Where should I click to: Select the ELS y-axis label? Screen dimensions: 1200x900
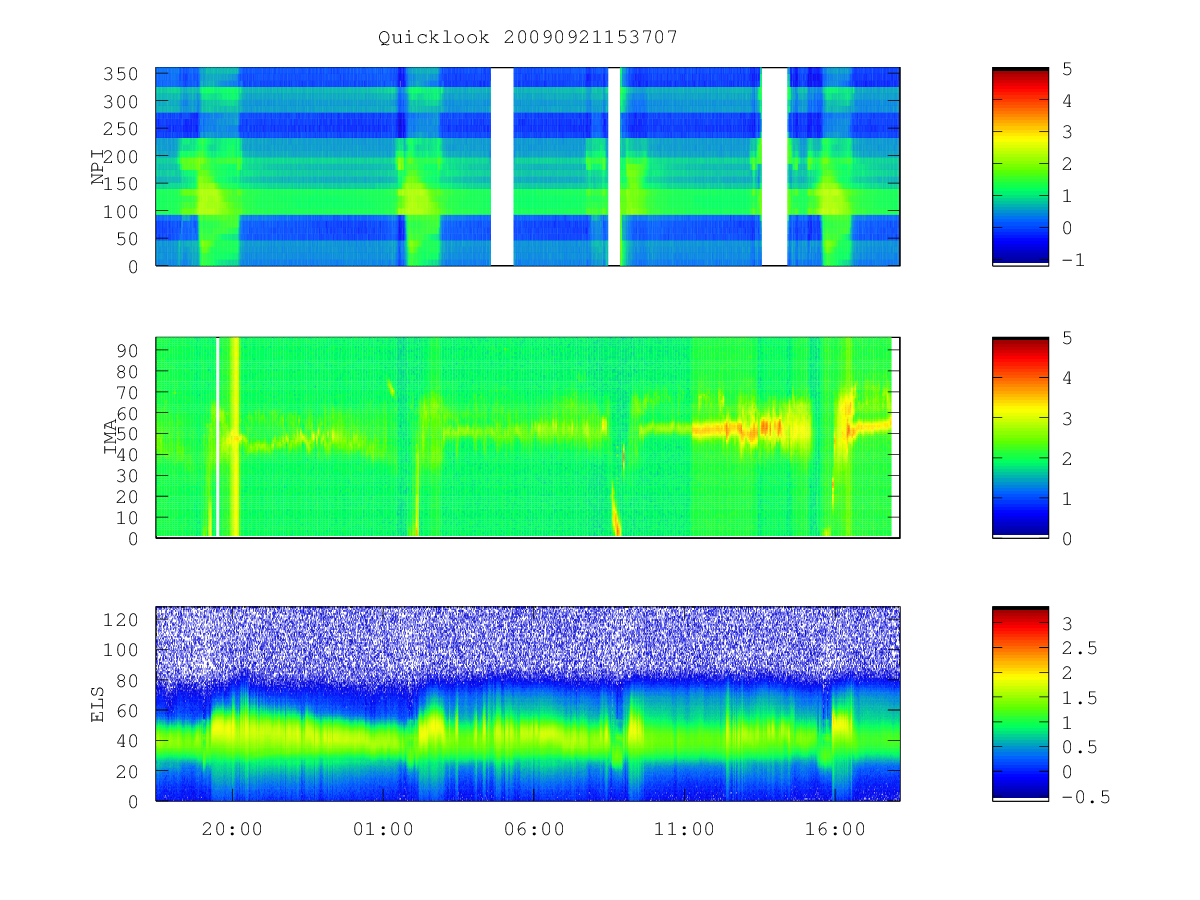click(x=98, y=704)
